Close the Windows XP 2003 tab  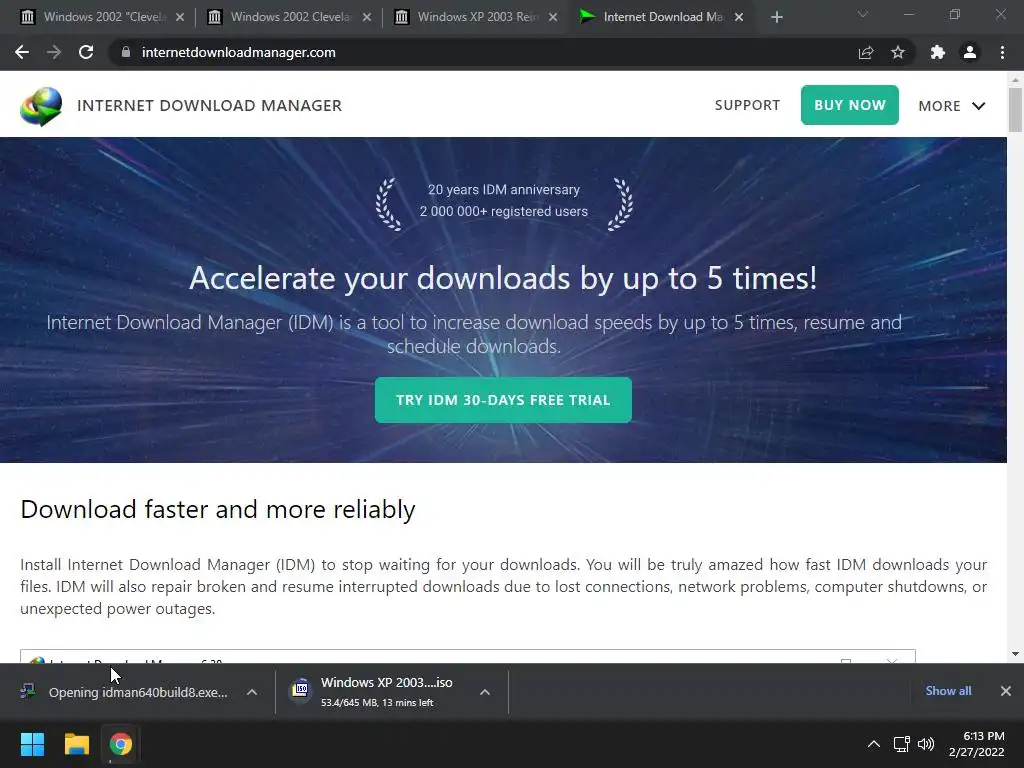(x=553, y=17)
